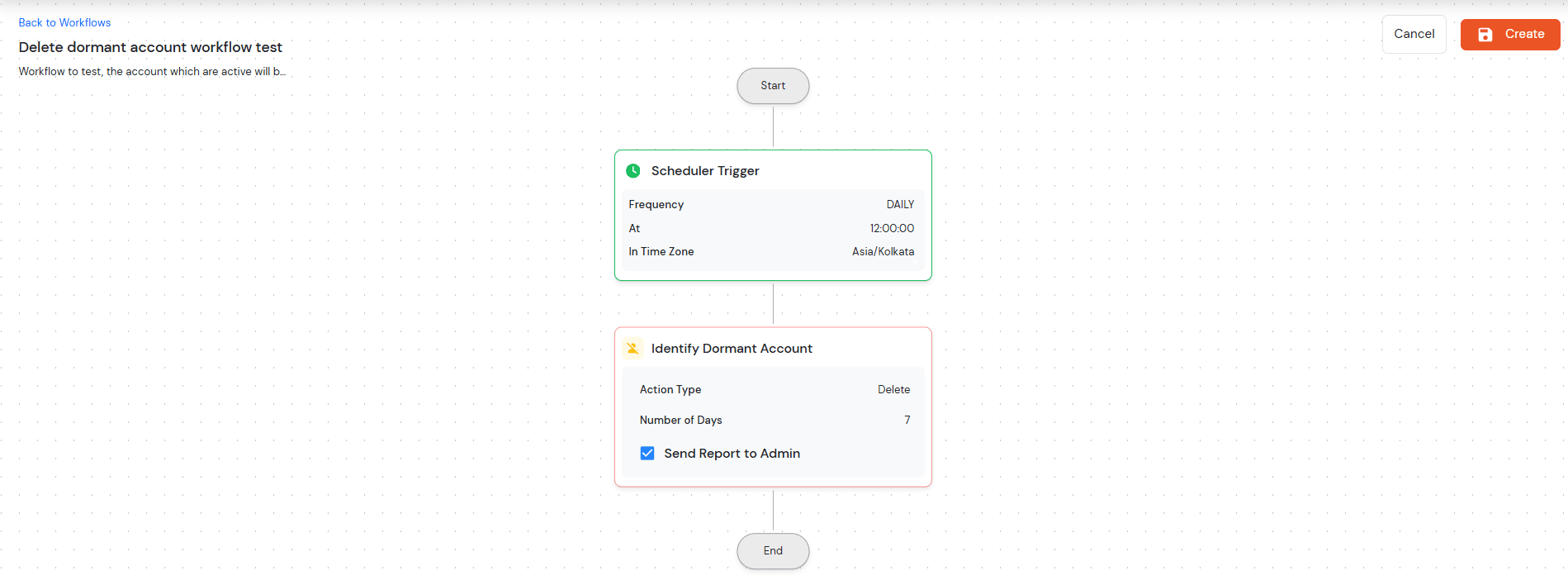Click the Number of Days value 7
Viewport: 1568px width, 585px height.
(907, 421)
